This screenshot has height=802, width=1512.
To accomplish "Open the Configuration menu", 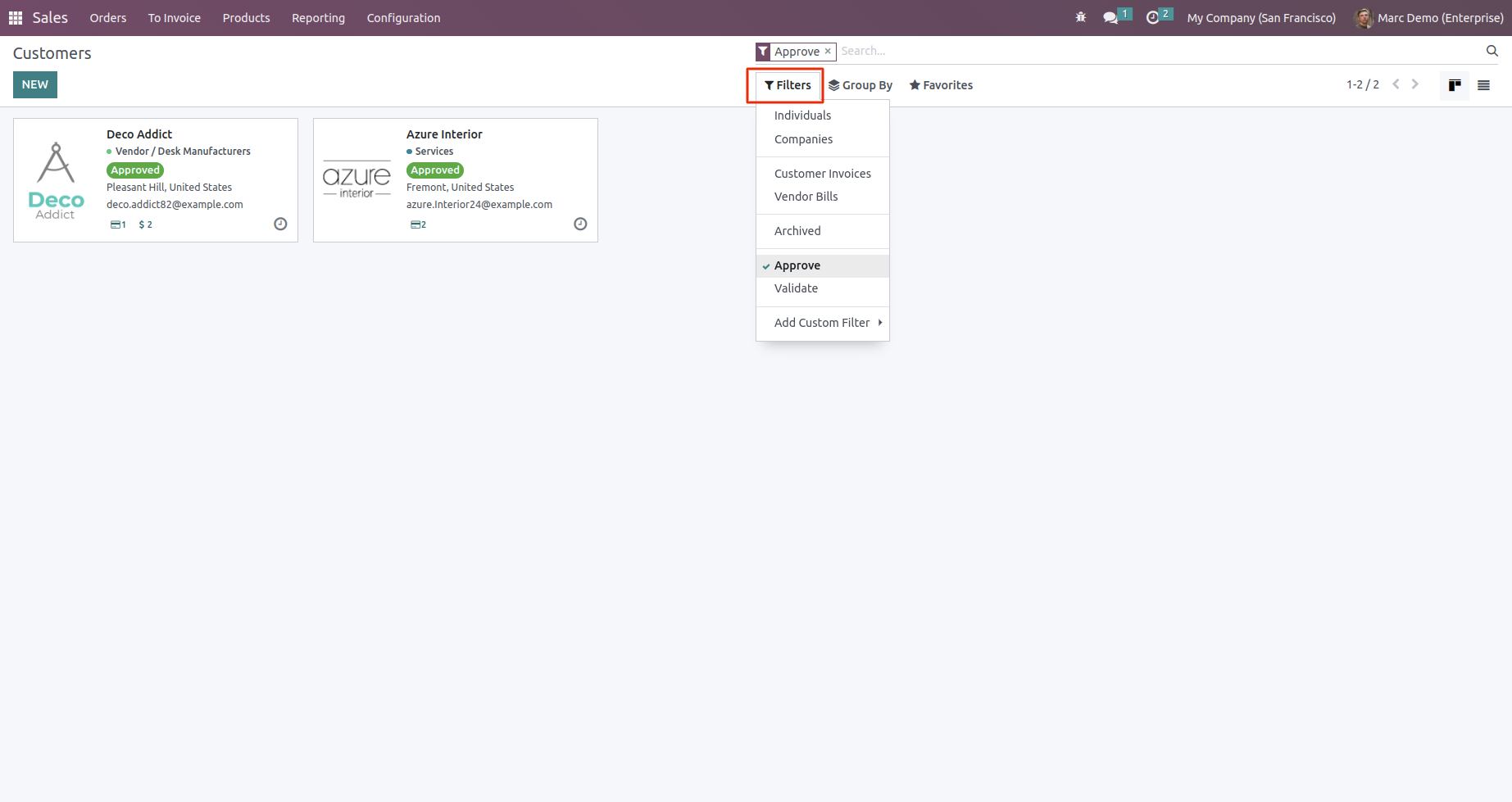I will [x=404, y=18].
